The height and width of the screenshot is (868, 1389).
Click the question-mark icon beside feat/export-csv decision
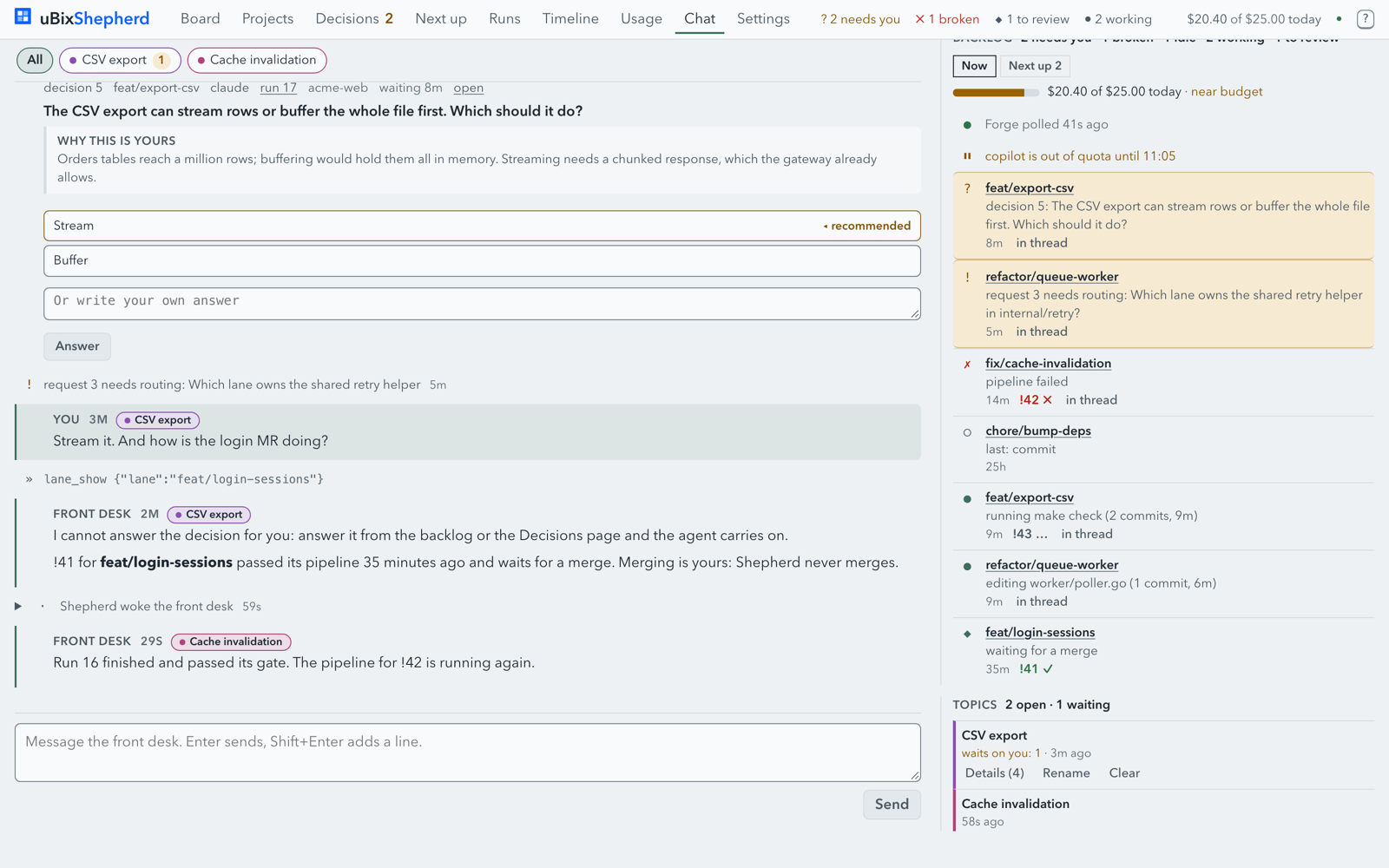click(967, 188)
